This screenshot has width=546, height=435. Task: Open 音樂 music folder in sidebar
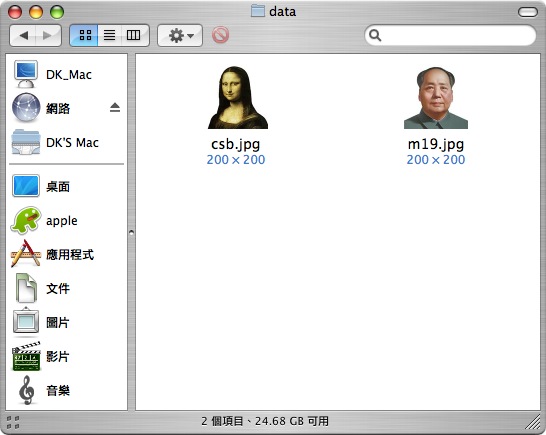66,390
